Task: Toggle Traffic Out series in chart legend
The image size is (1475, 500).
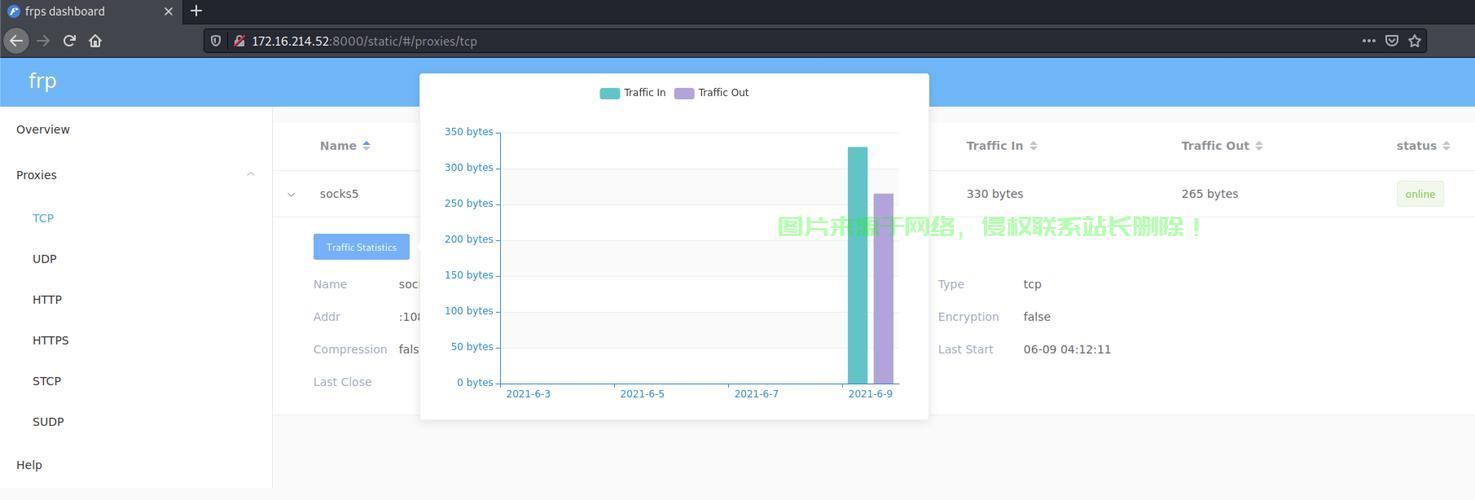Action: click(711, 93)
